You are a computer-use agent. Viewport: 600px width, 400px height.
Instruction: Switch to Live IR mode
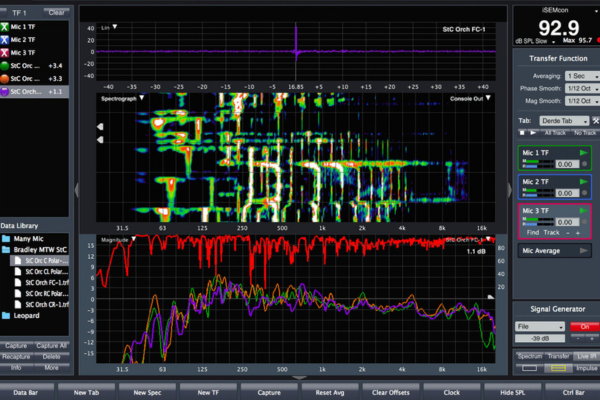pos(587,356)
